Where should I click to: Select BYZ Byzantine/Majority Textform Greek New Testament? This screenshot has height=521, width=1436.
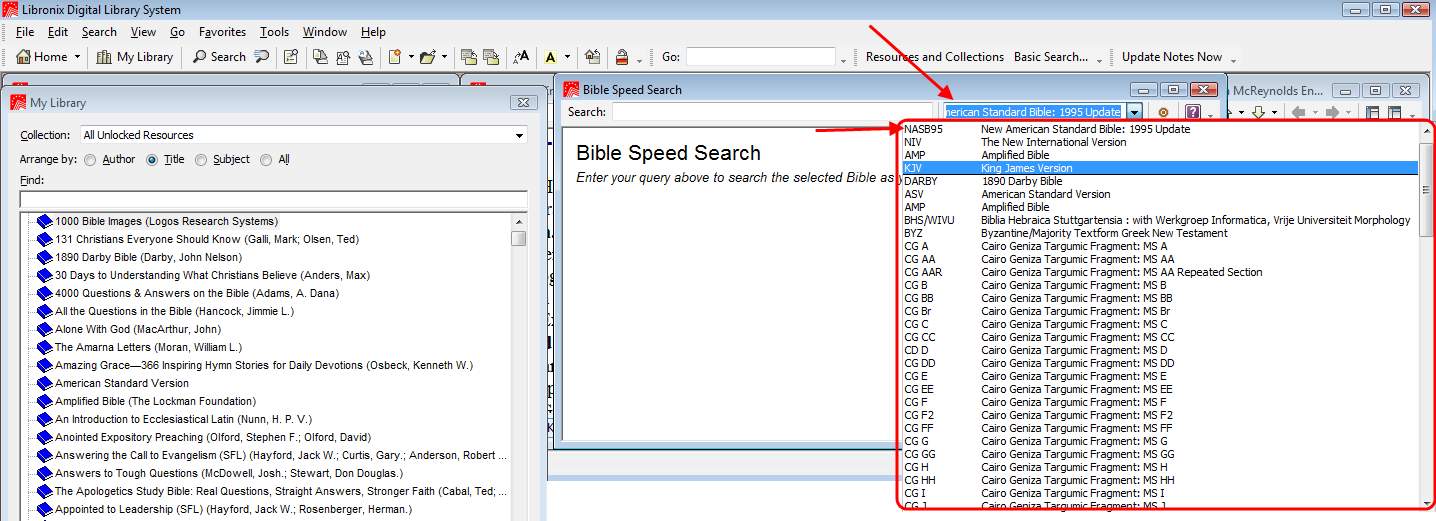[1160, 233]
